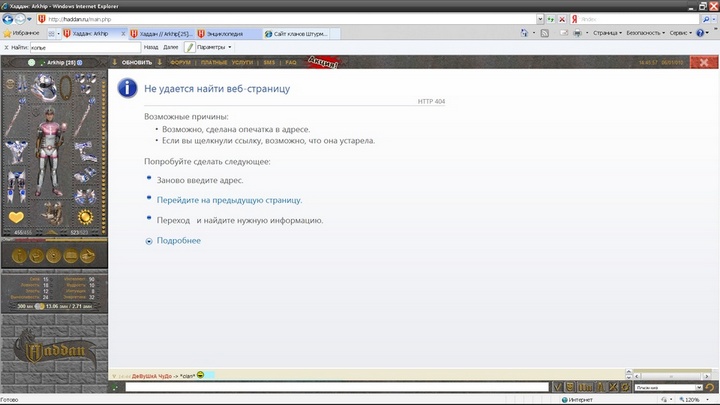Open the gear settings chat icon
The height and width of the screenshot is (405, 720).
625,387
